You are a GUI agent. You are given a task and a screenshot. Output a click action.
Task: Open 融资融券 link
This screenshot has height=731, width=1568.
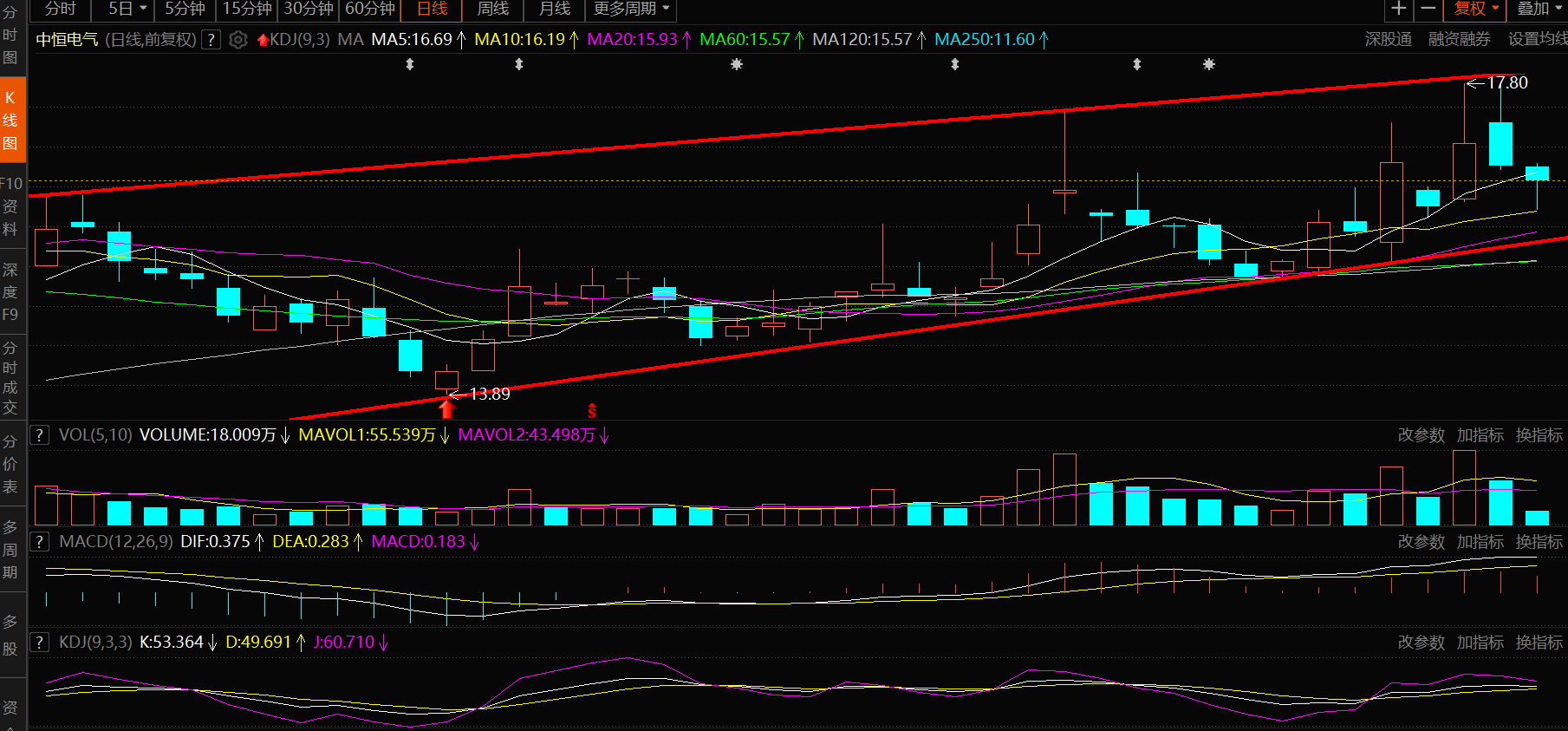(1460, 40)
